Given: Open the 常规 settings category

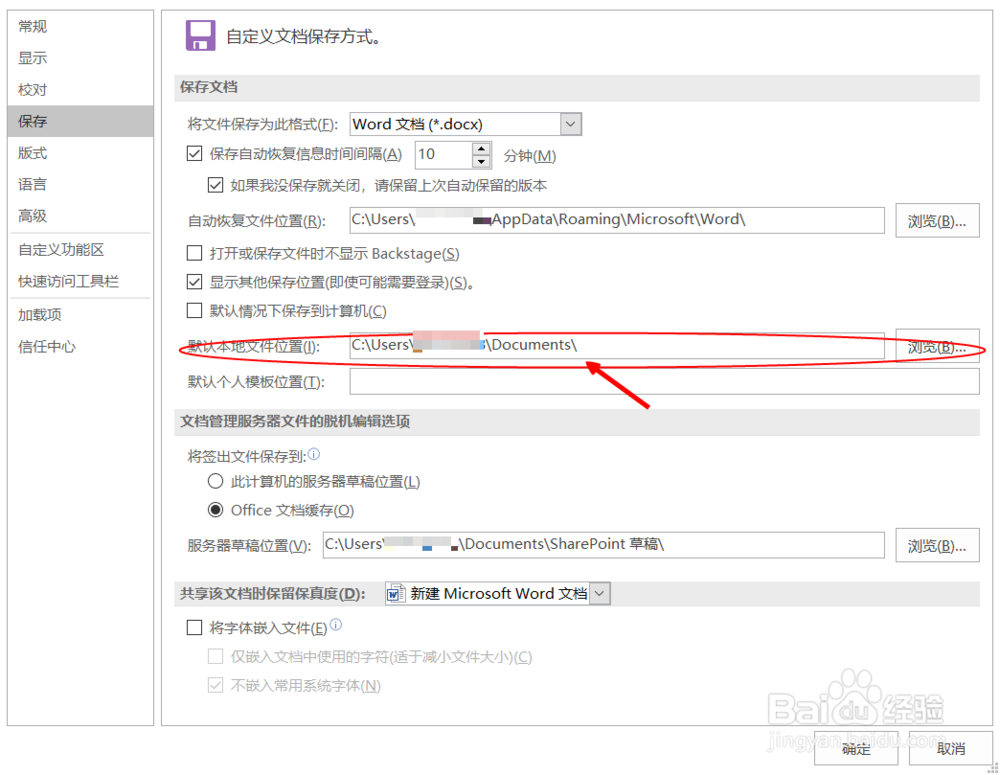Looking at the screenshot, I should point(80,26).
